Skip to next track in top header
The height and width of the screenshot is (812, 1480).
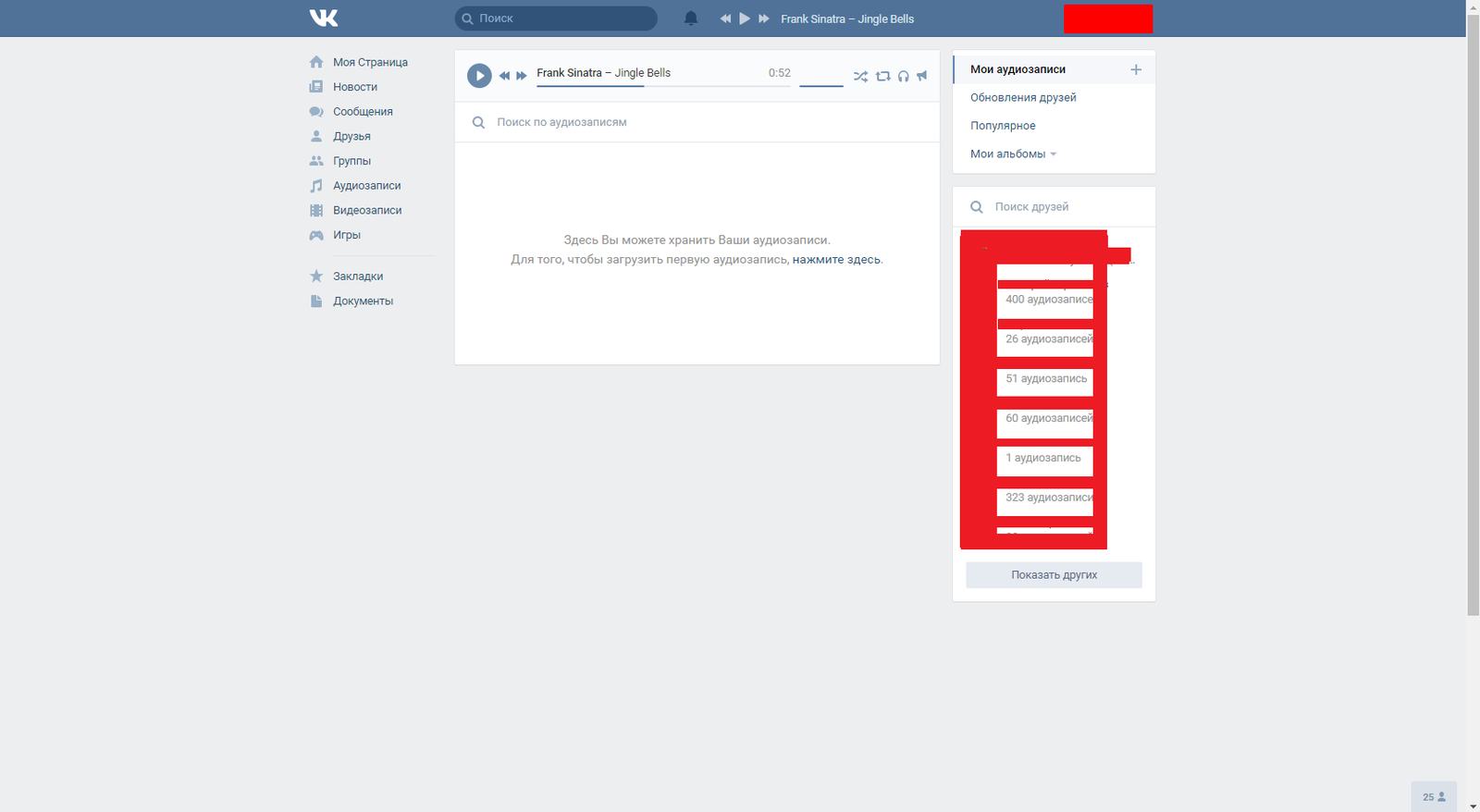click(764, 18)
